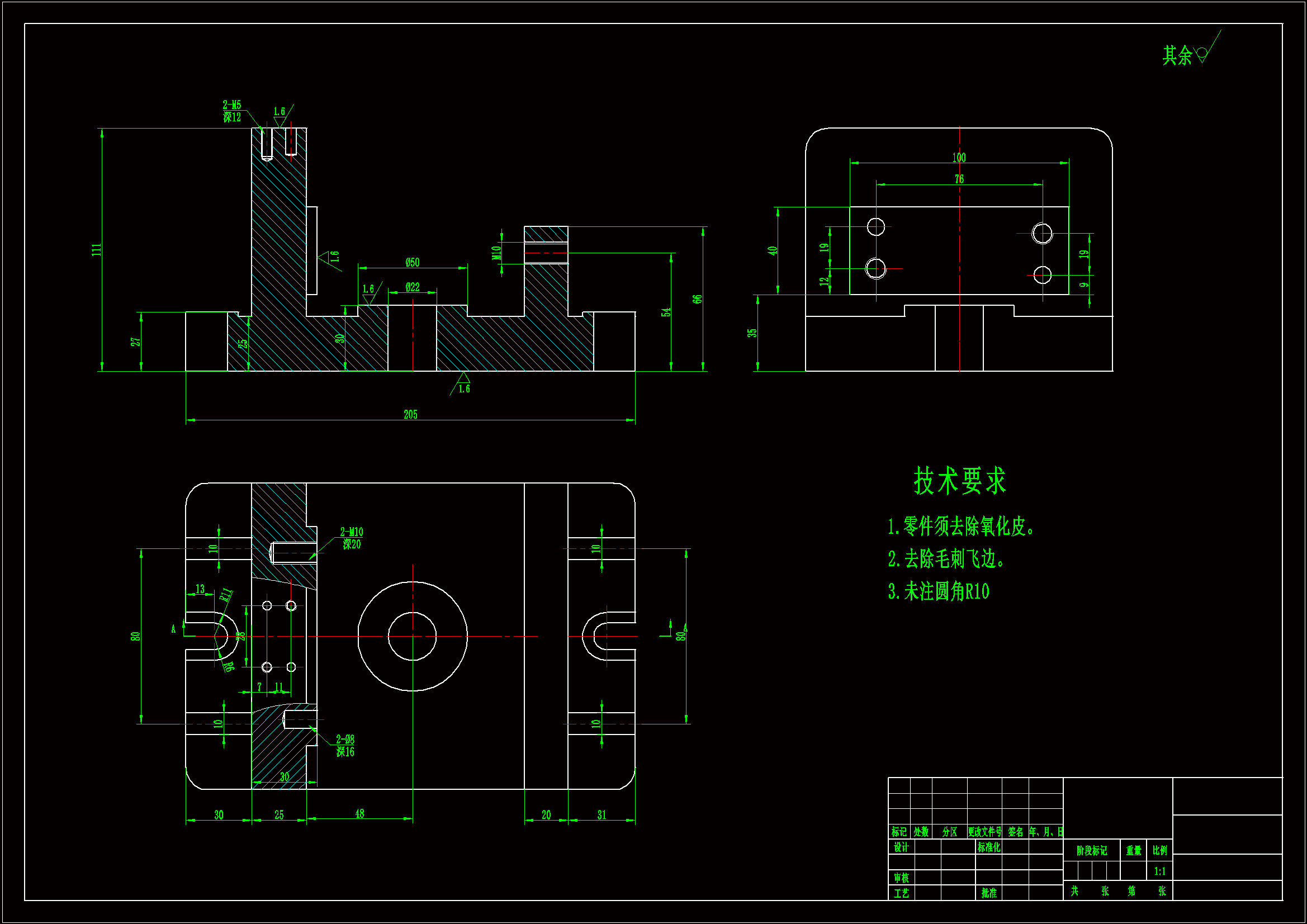Image resolution: width=1307 pixels, height=924 pixels.
Task: Select the 100 width dimension in side view
Action: tap(959, 158)
